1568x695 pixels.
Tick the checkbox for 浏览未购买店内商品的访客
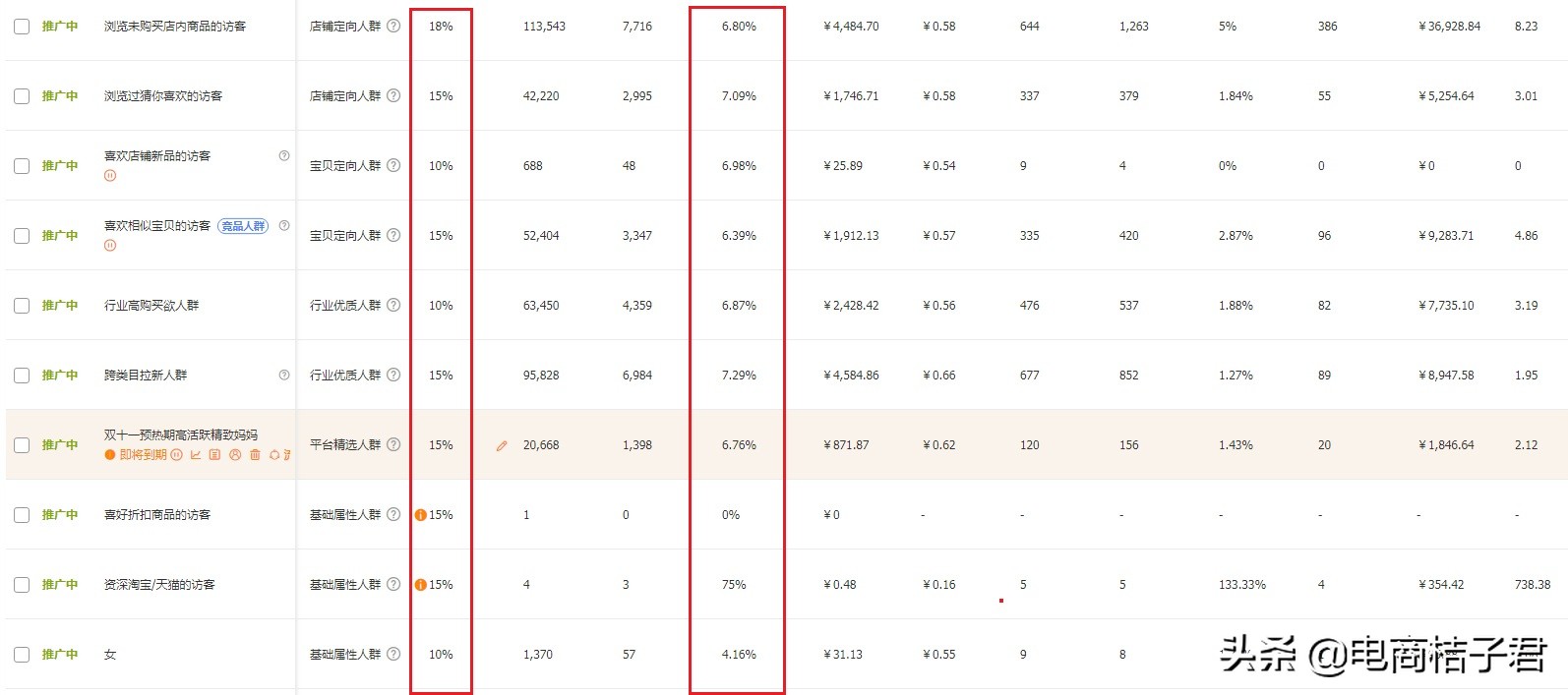[22, 27]
